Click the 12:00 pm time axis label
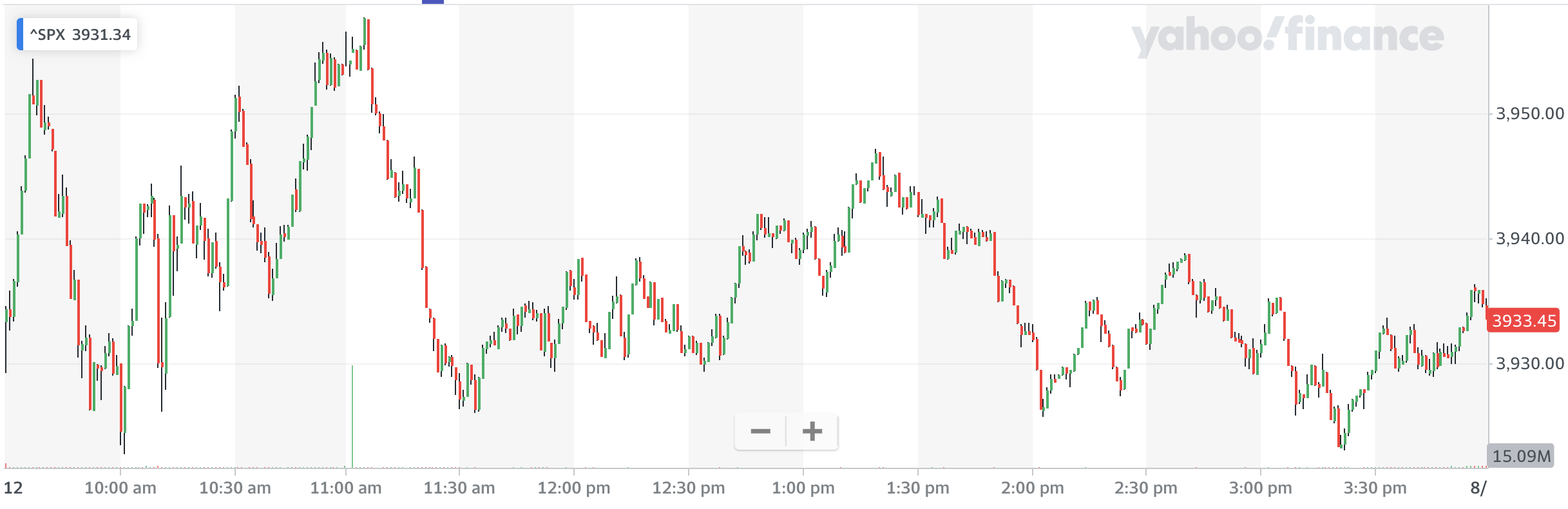 [574, 488]
